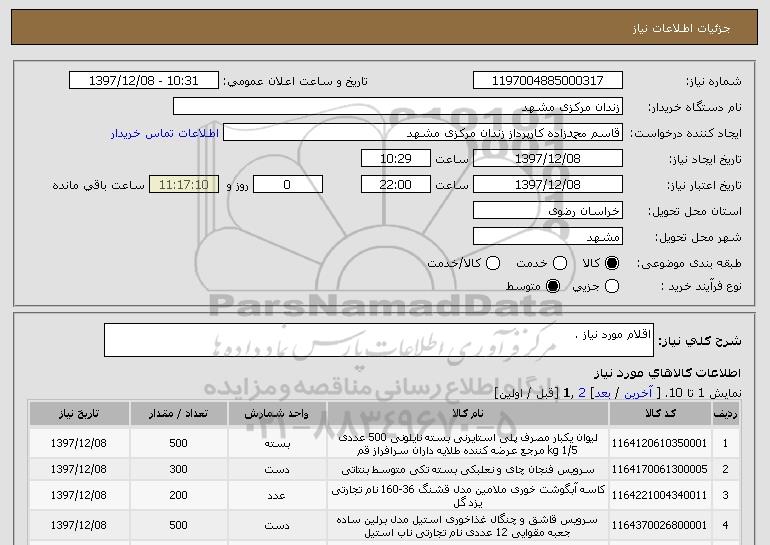
Task: Click the buyer name field زندان مرکزی مشهد
Action: tap(398, 107)
